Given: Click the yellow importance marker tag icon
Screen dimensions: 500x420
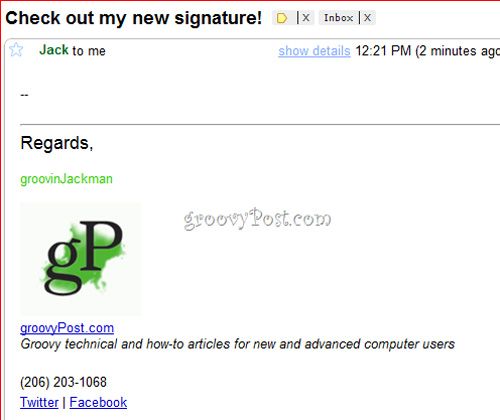Looking at the screenshot, I should tap(282, 18).
